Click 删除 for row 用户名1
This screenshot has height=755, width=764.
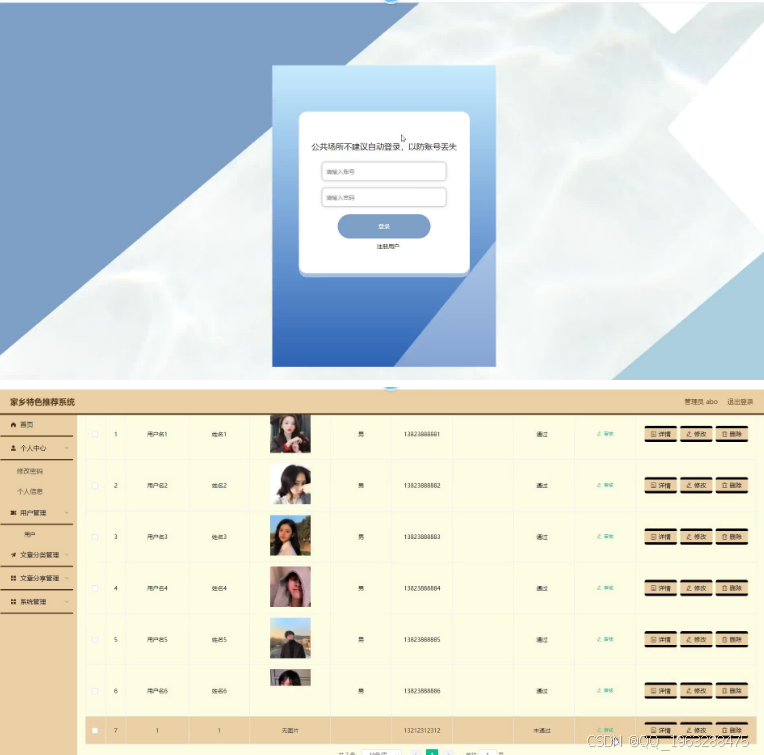pos(732,434)
